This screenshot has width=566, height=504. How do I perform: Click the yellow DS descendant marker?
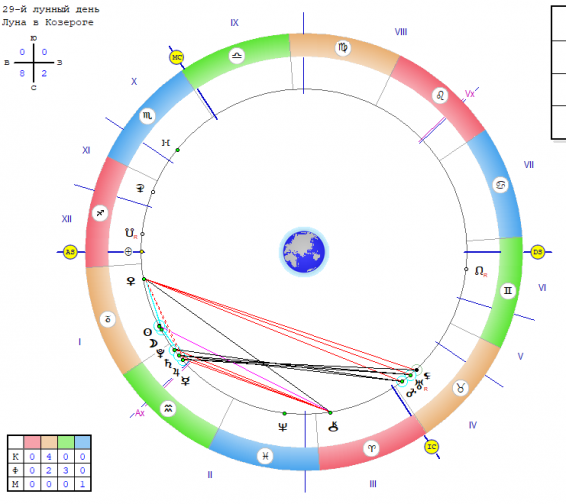537,252
